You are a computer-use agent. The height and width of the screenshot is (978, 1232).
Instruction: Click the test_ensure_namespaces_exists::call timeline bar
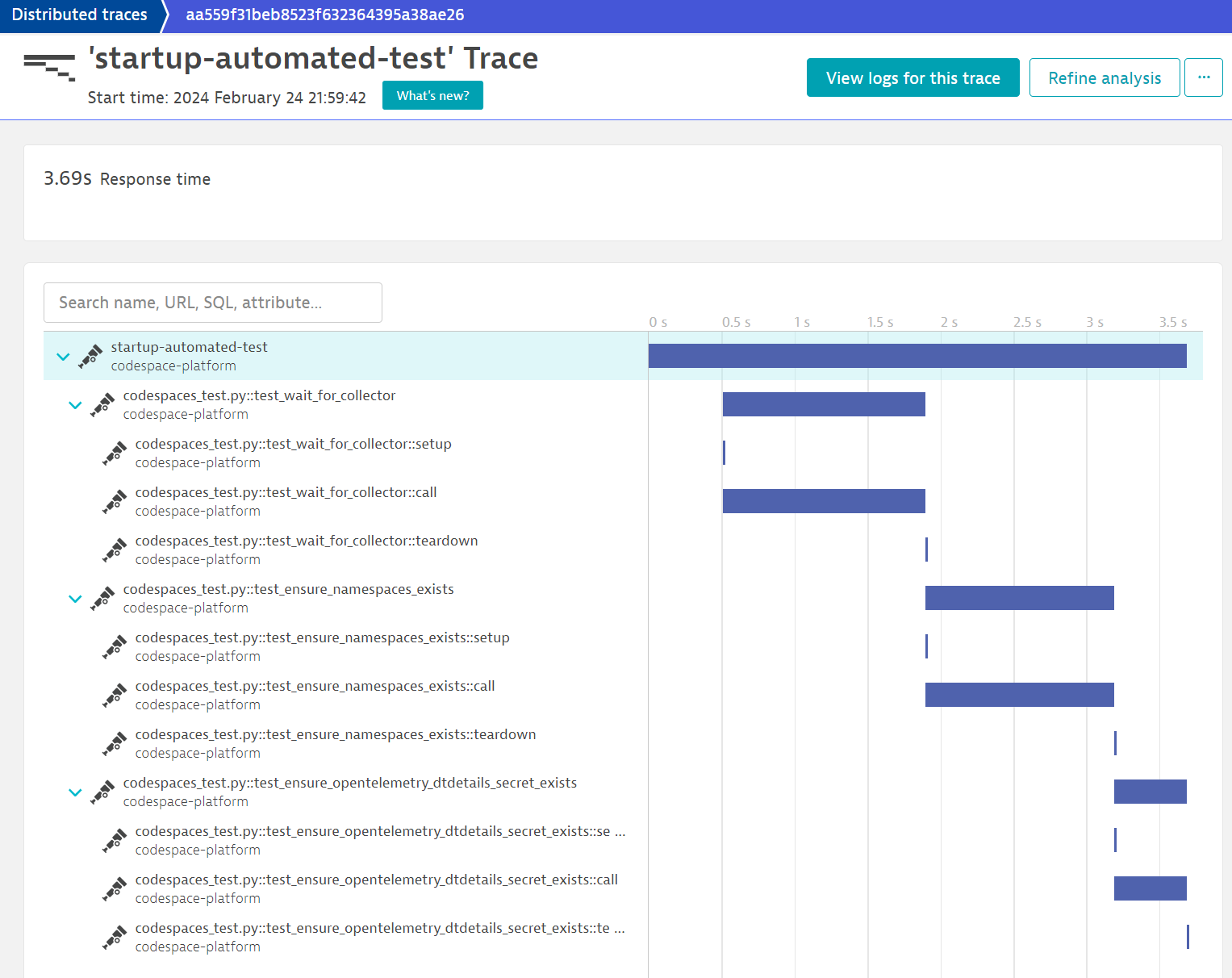point(1020,695)
